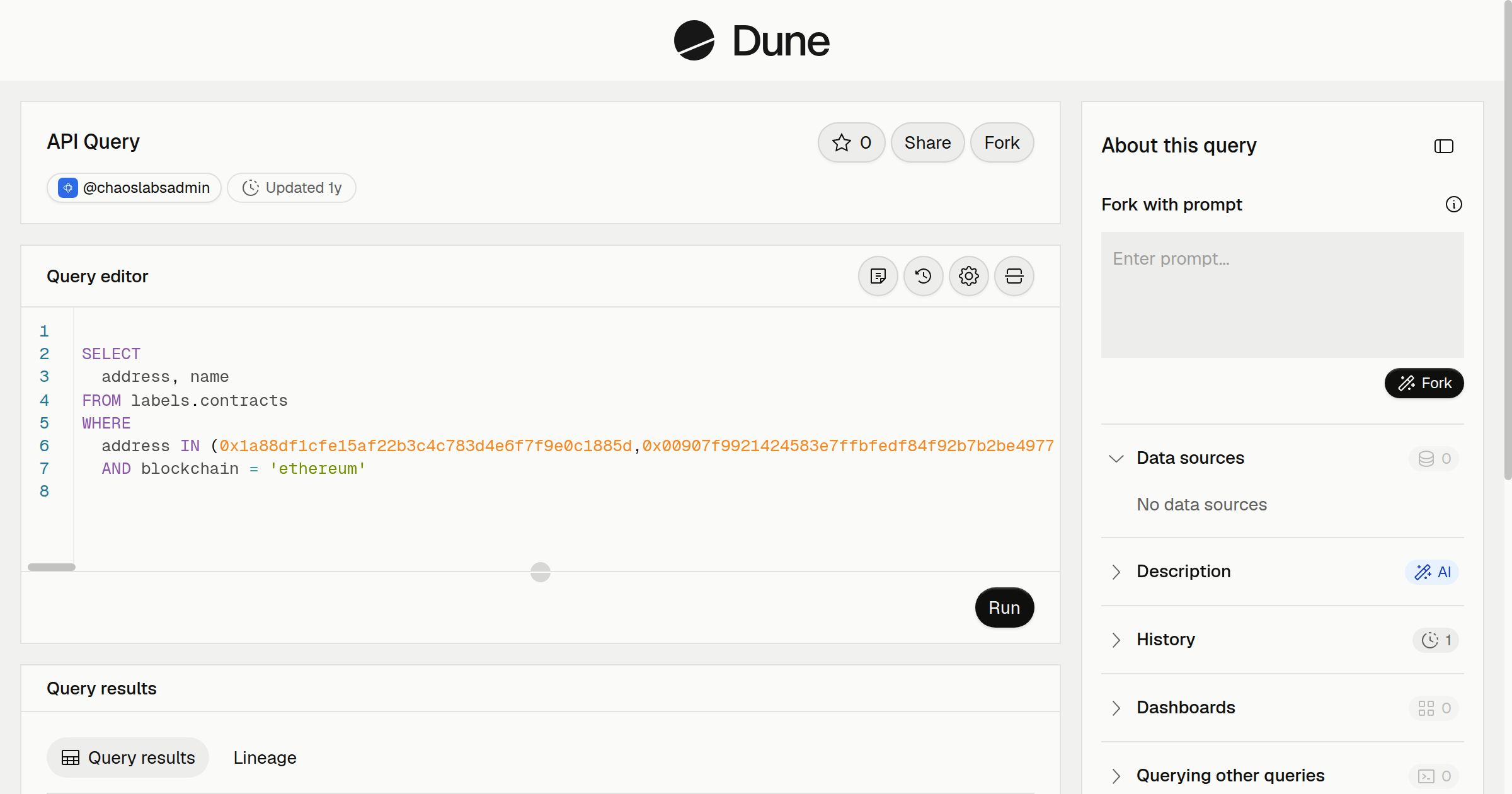The height and width of the screenshot is (794, 1512).
Task: Show Fork with prompt info icon
Action: (1453, 204)
